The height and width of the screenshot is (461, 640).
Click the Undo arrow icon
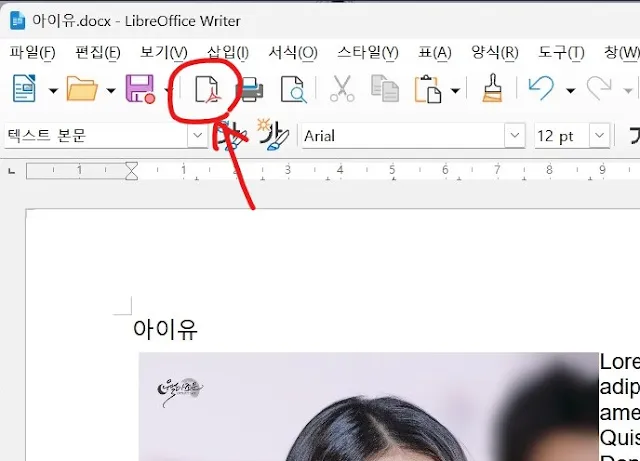click(x=541, y=88)
